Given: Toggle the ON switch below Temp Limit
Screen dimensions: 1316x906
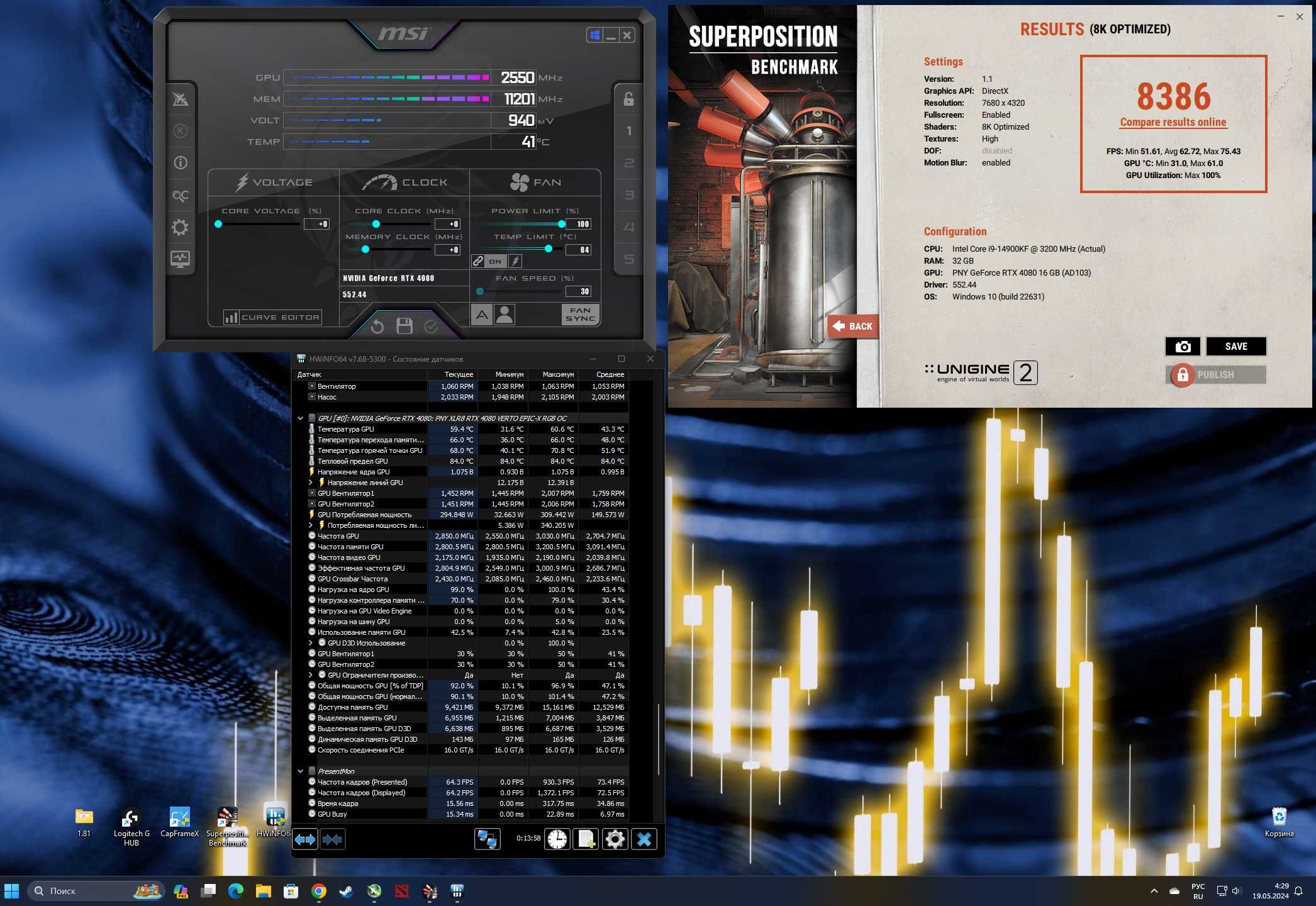Looking at the screenshot, I should point(496,261).
